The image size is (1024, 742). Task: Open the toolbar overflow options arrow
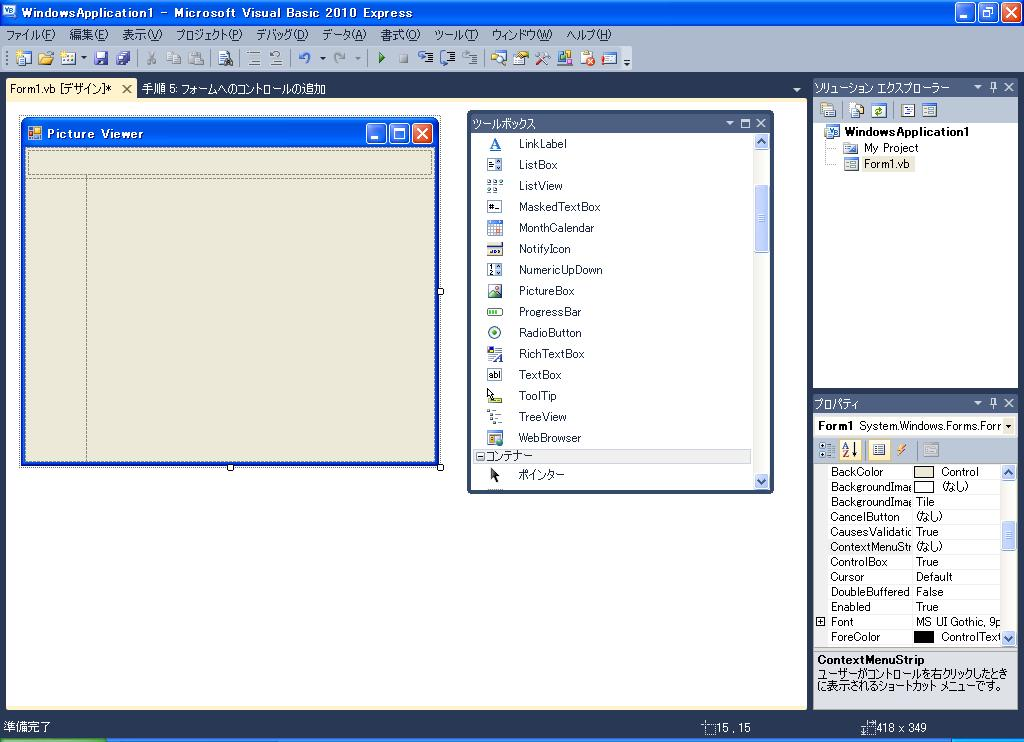coord(627,61)
